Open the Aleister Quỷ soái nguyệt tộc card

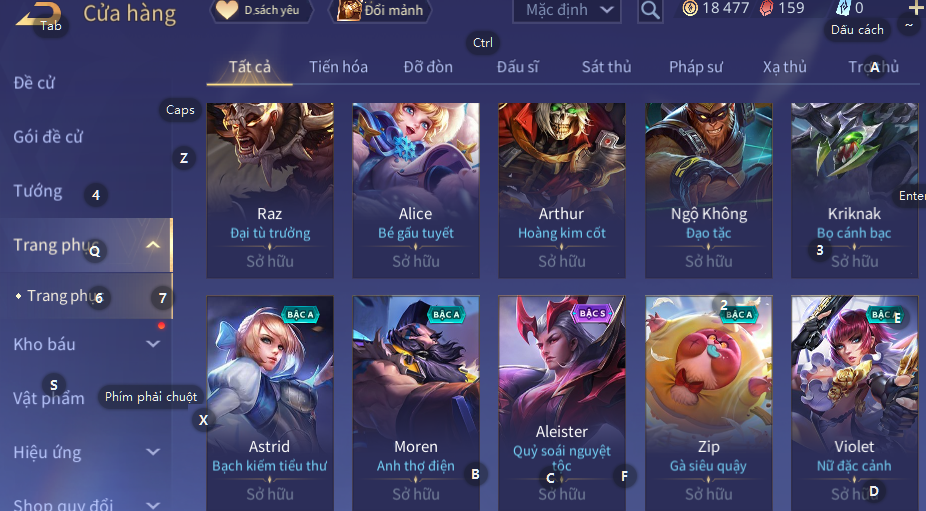click(x=562, y=403)
